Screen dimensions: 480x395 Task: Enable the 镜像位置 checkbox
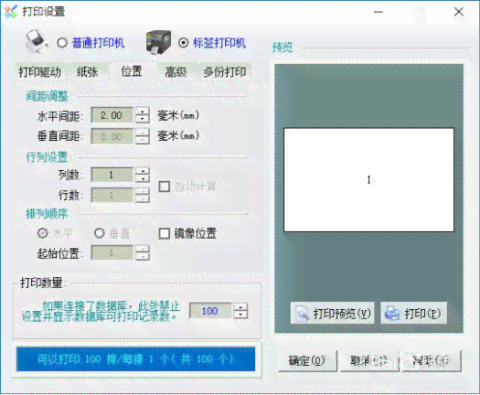(x=164, y=234)
